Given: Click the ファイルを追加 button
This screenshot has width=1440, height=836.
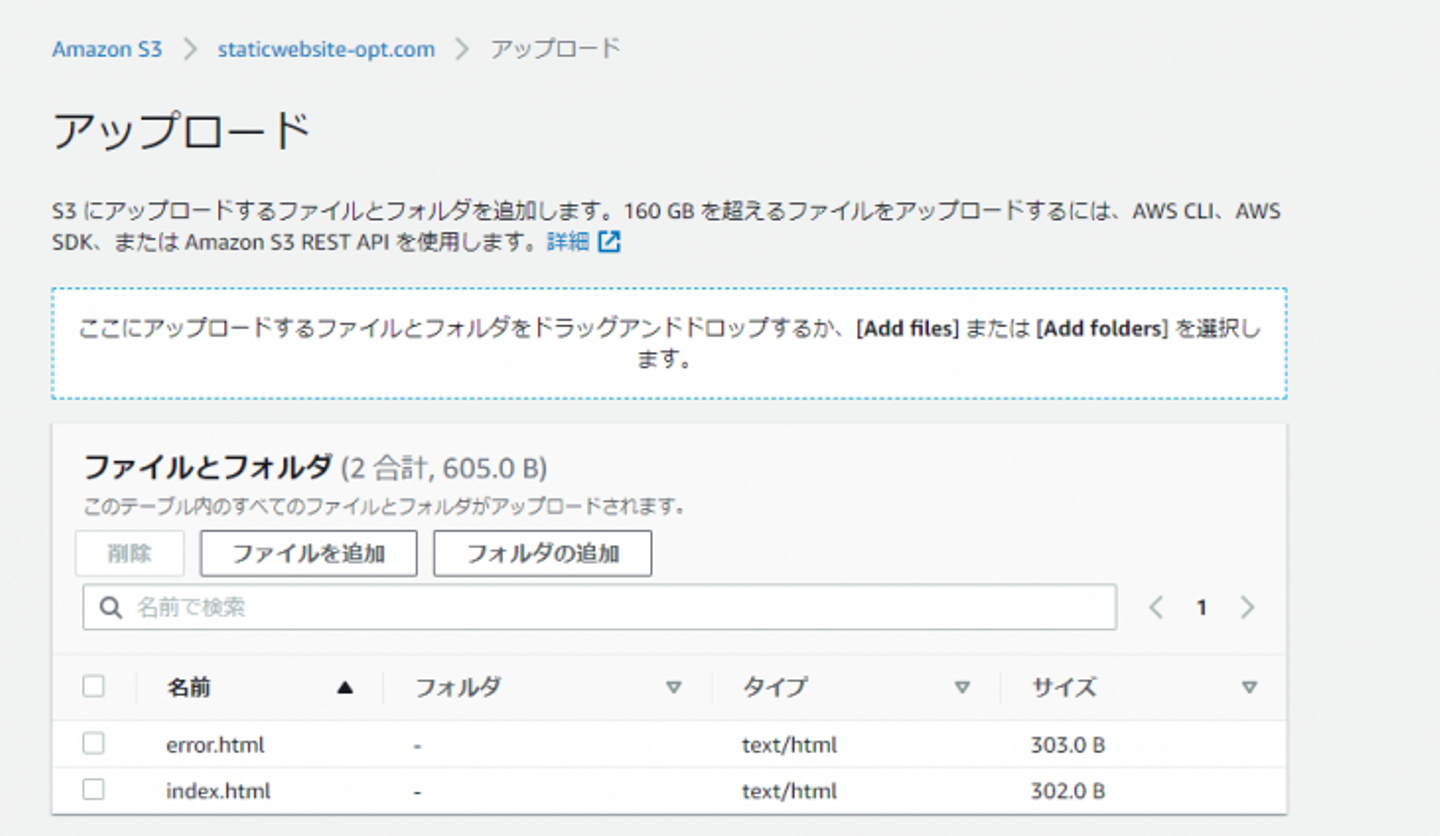Looking at the screenshot, I should 308,554.
